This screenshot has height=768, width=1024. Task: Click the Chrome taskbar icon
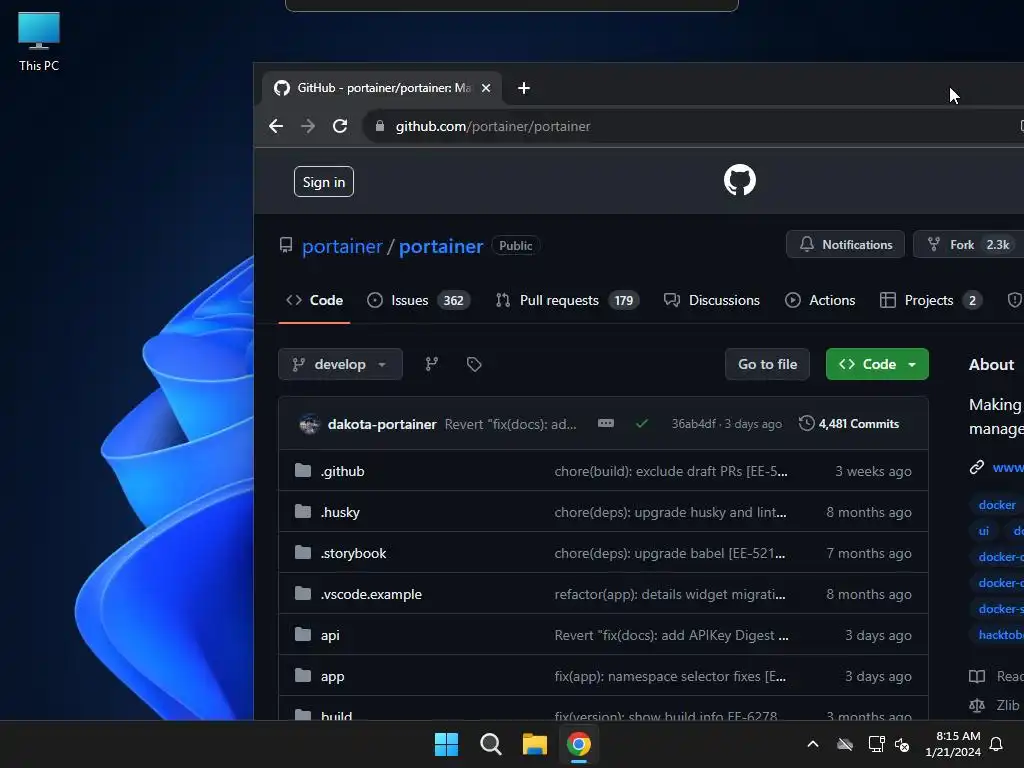tap(579, 744)
